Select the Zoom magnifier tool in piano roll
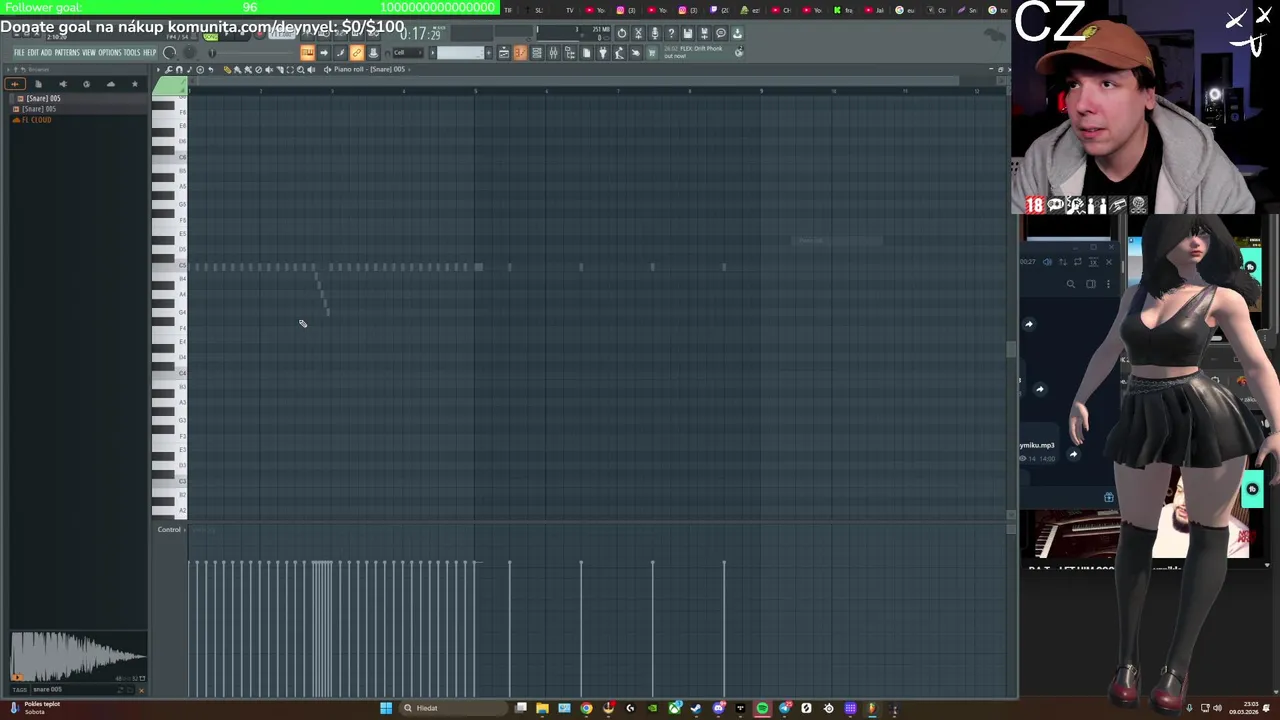Screen dimensions: 1280x720 [x=301, y=69]
